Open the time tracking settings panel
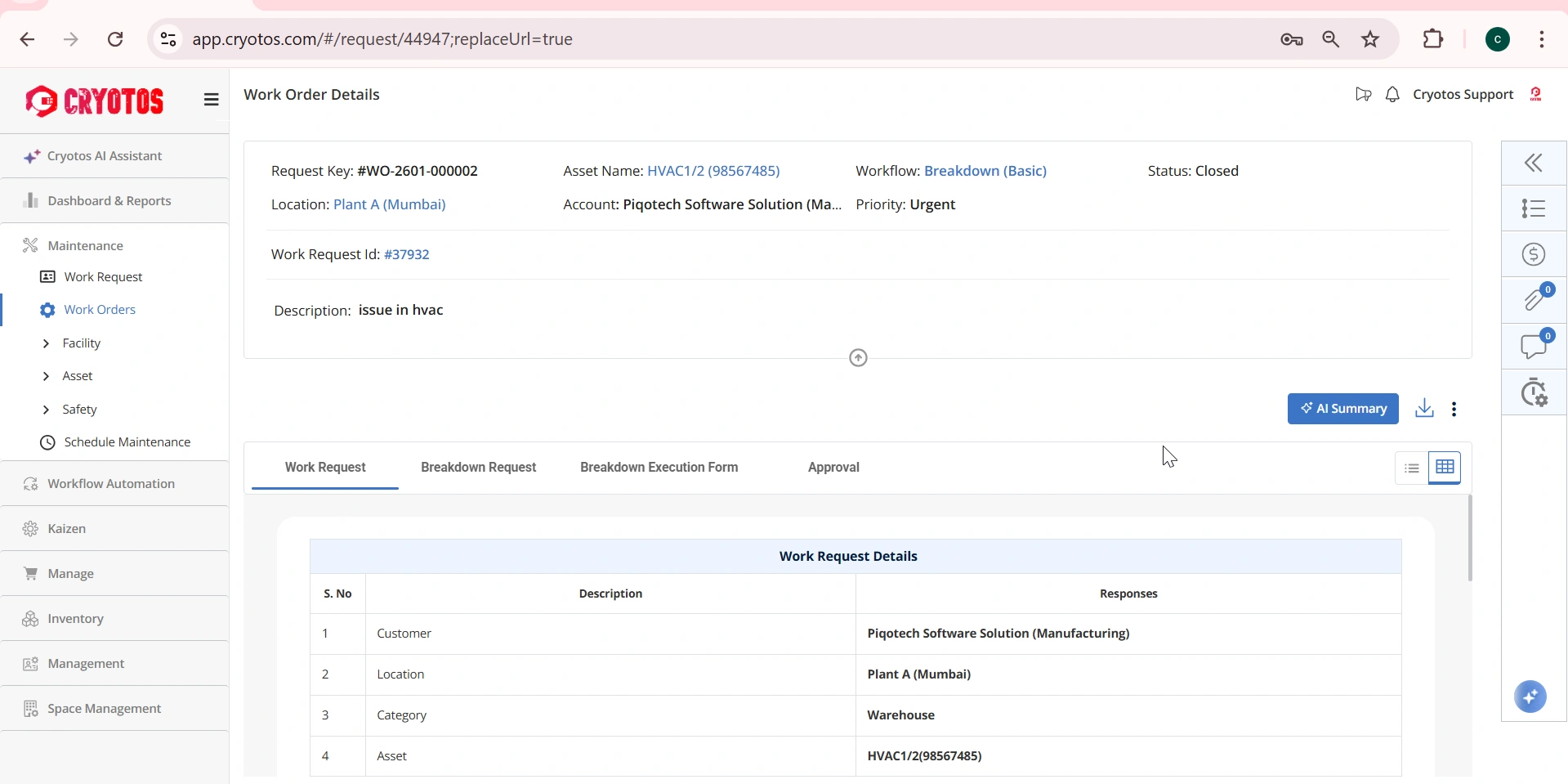Image resolution: width=1568 pixels, height=784 pixels. tap(1534, 392)
